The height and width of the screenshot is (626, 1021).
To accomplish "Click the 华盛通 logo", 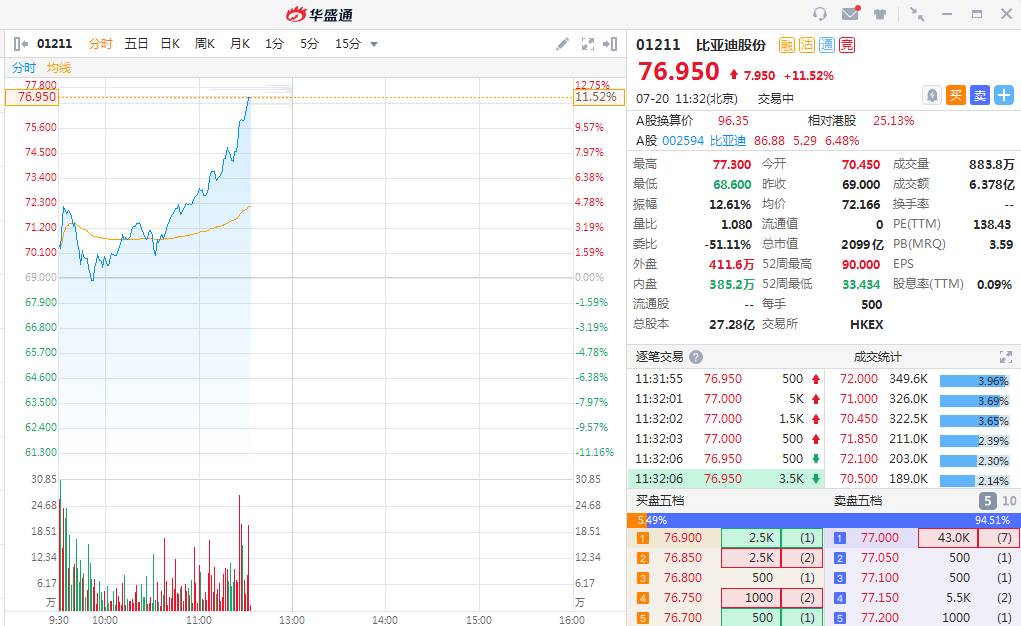I will click(319, 14).
